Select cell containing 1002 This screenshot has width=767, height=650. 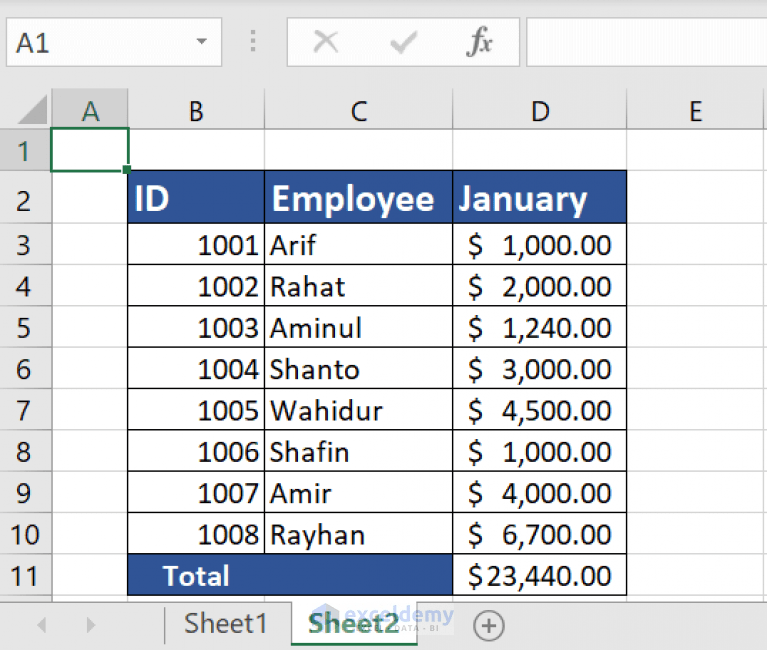196,286
